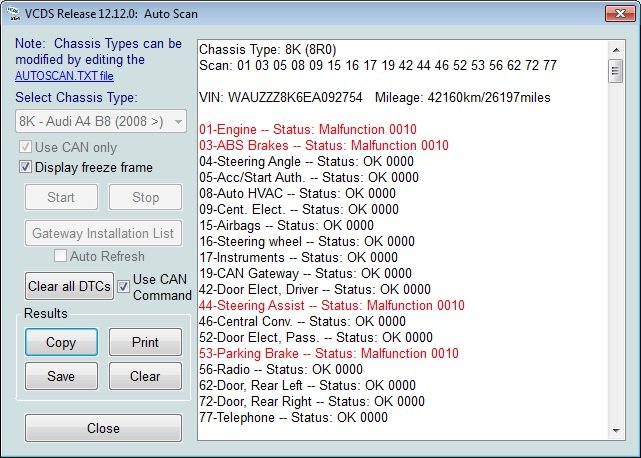This screenshot has width=641, height=458.
Task: Click the Start button
Action: (61, 197)
